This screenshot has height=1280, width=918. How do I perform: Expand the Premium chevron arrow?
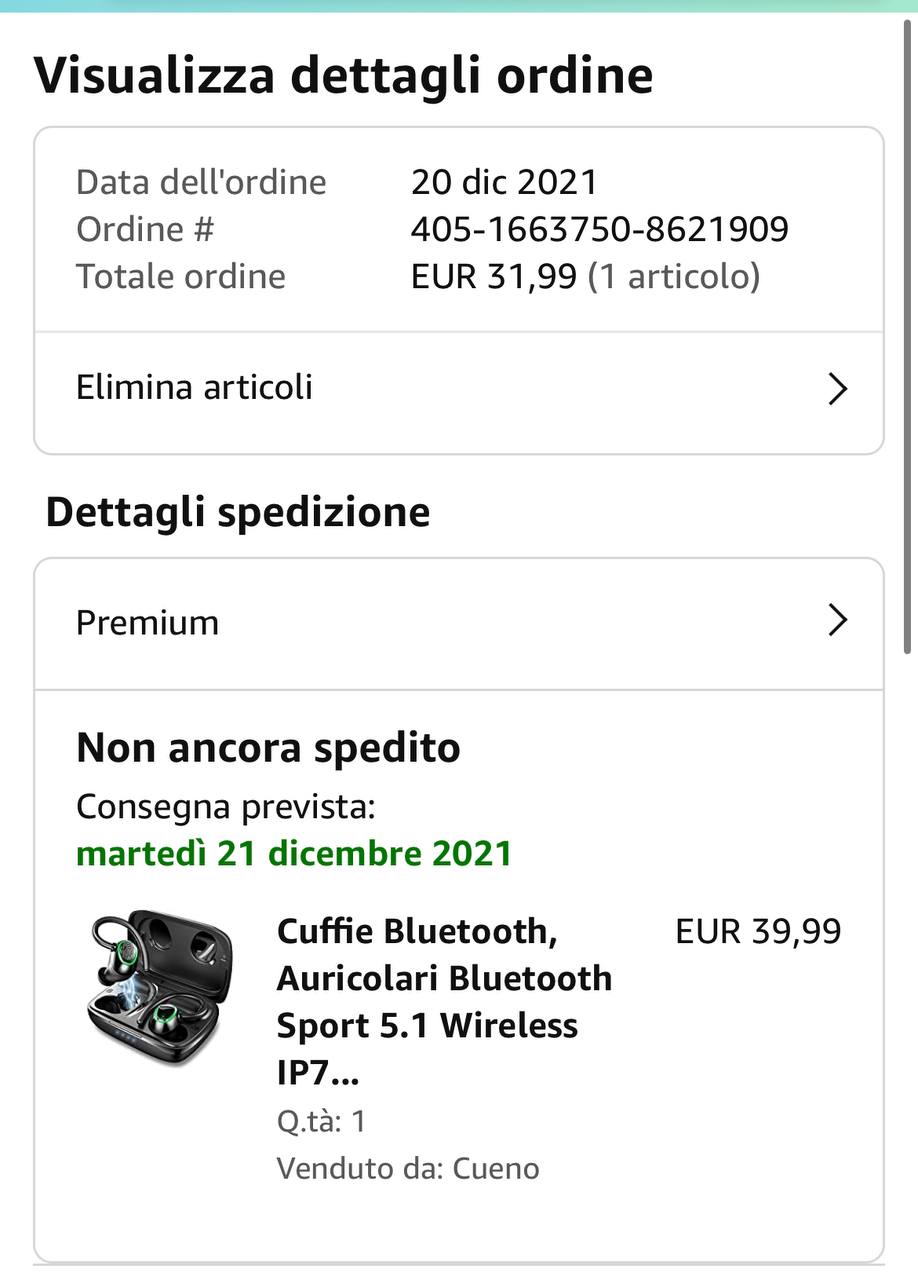click(838, 621)
